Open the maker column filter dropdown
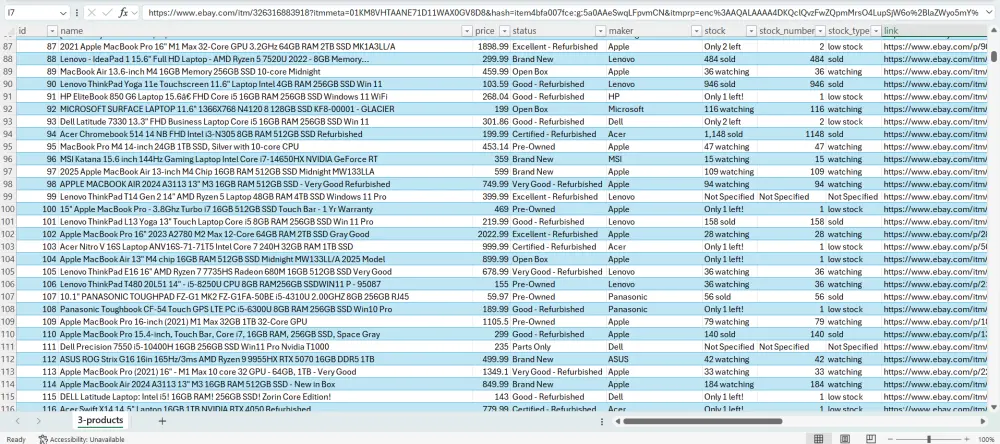The height and width of the screenshot is (444, 1000). click(x=696, y=31)
